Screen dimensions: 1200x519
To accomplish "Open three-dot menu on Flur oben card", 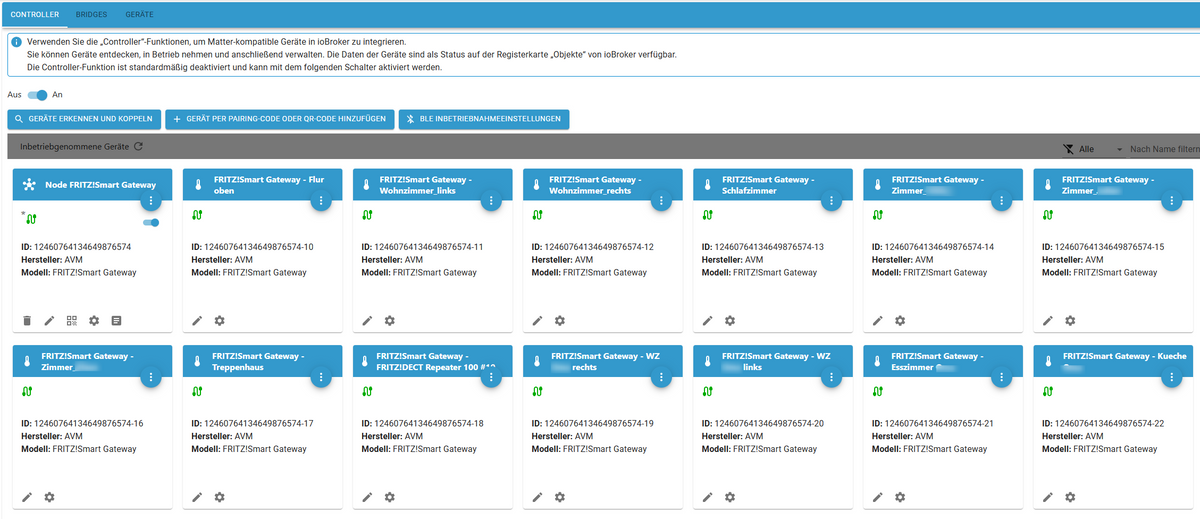I will pyautogui.click(x=320, y=201).
